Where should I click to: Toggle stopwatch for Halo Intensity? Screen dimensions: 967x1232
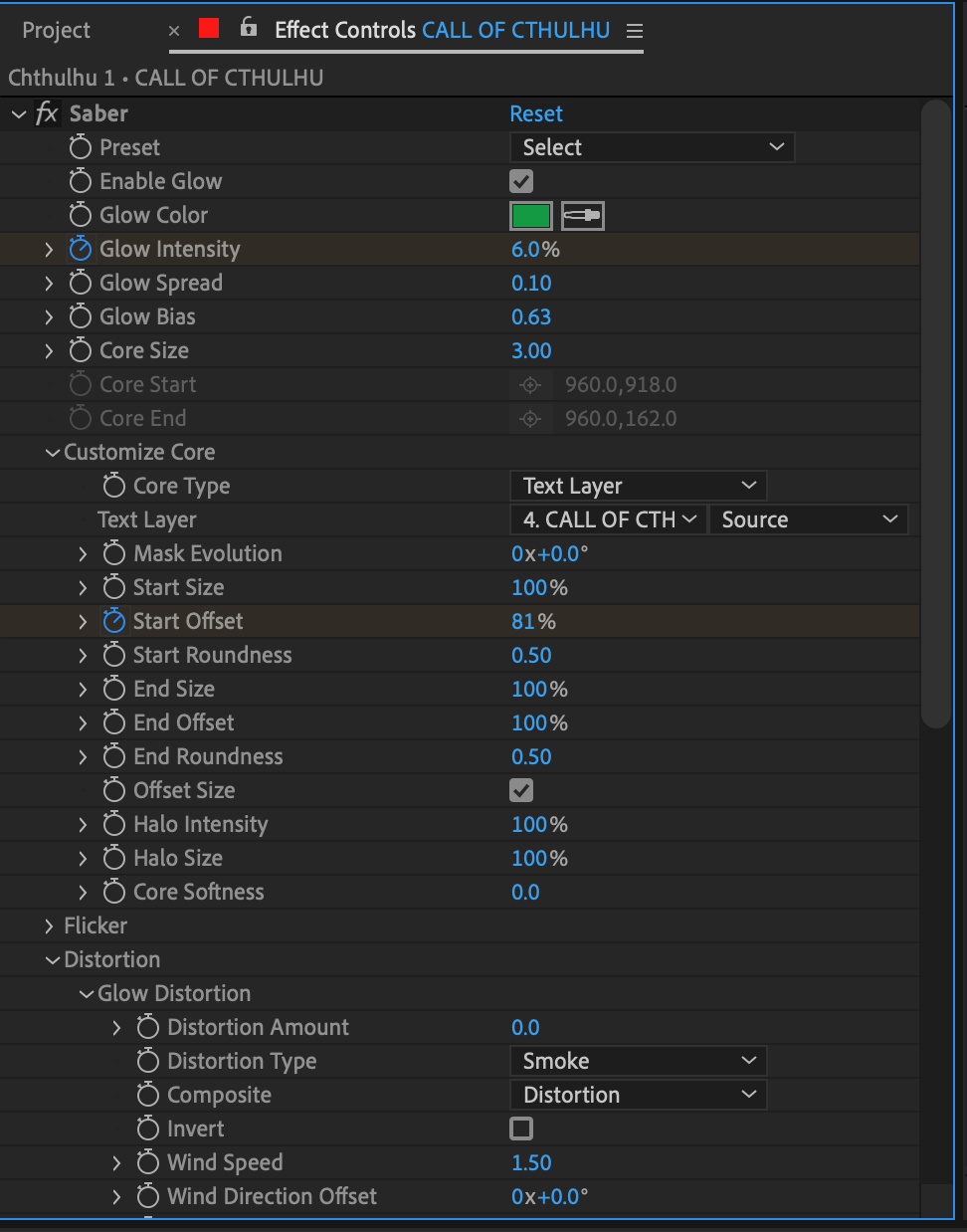(x=114, y=824)
